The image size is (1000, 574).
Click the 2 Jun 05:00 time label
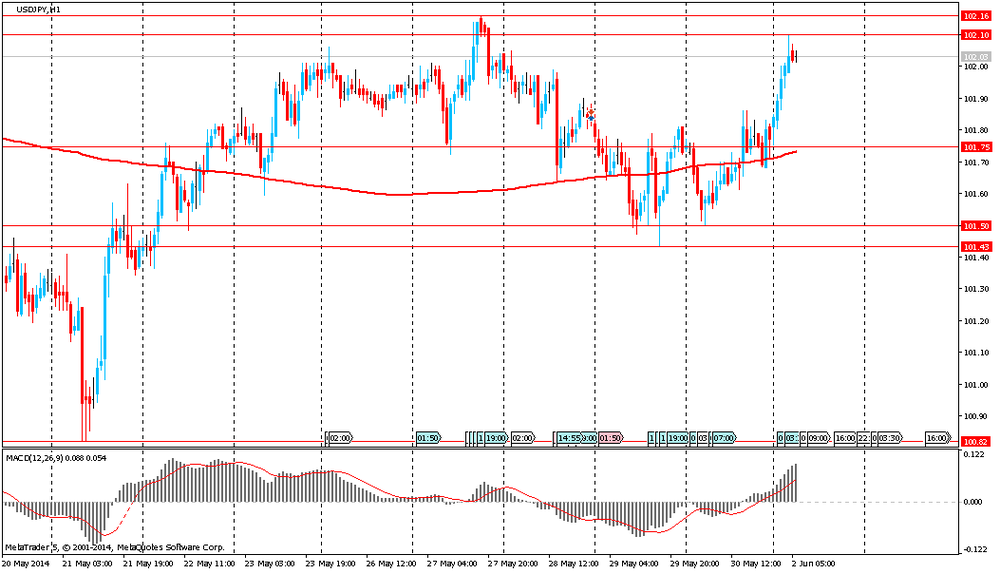(813, 564)
